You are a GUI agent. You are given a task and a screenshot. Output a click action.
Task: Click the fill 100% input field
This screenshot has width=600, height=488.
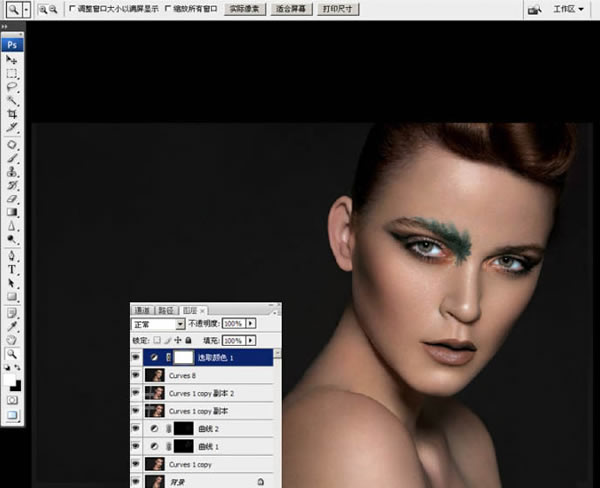pyautogui.click(x=233, y=340)
